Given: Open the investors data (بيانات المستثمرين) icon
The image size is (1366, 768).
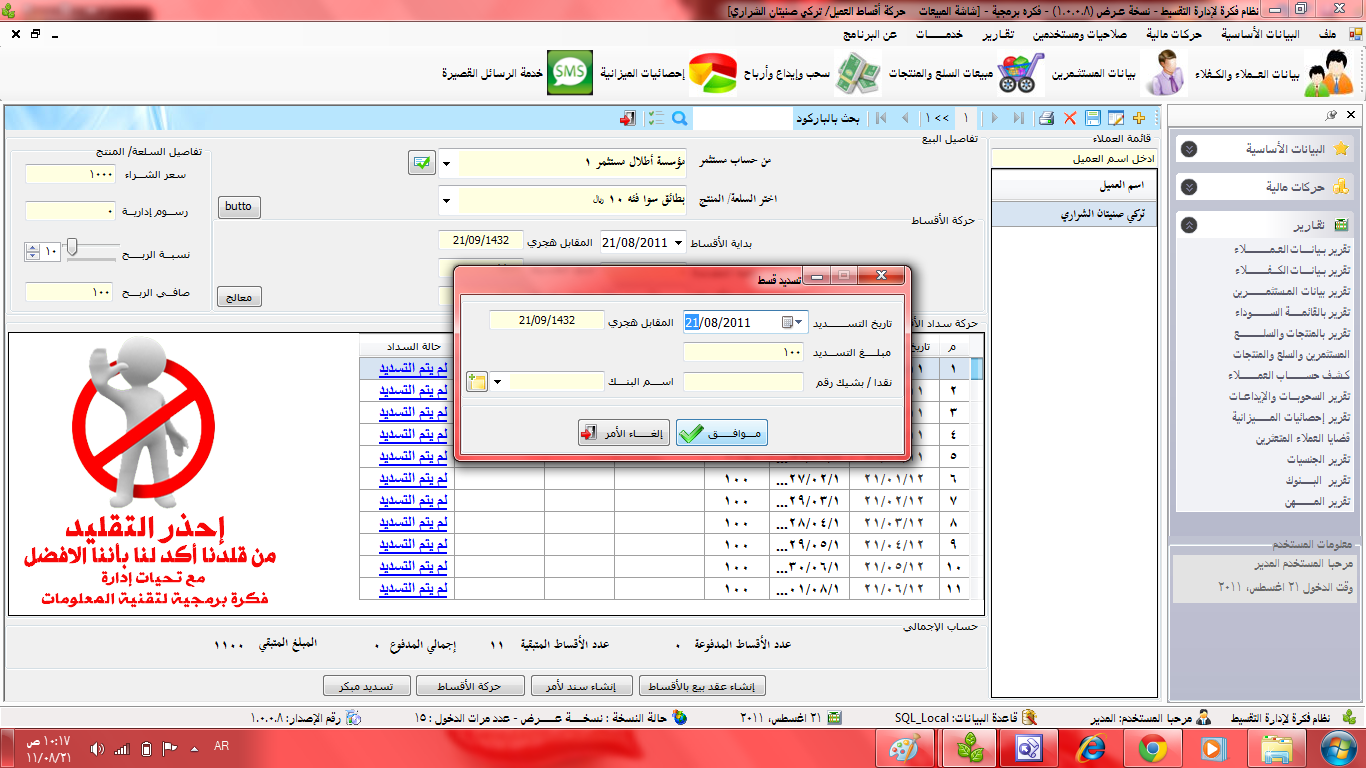Looking at the screenshot, I should [x=1166, y=73].
